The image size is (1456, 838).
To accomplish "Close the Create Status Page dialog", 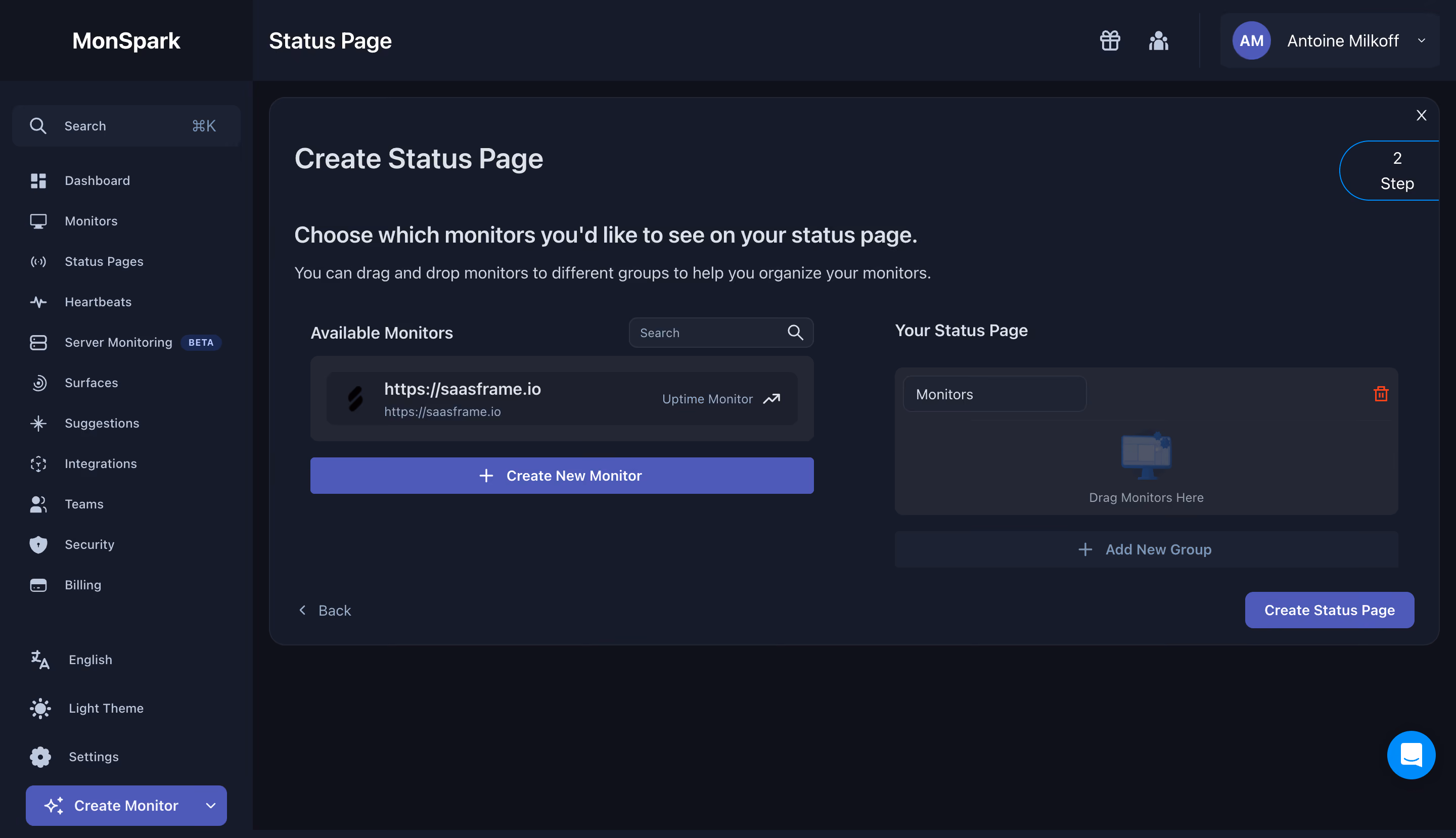I will coord(1421,116).
